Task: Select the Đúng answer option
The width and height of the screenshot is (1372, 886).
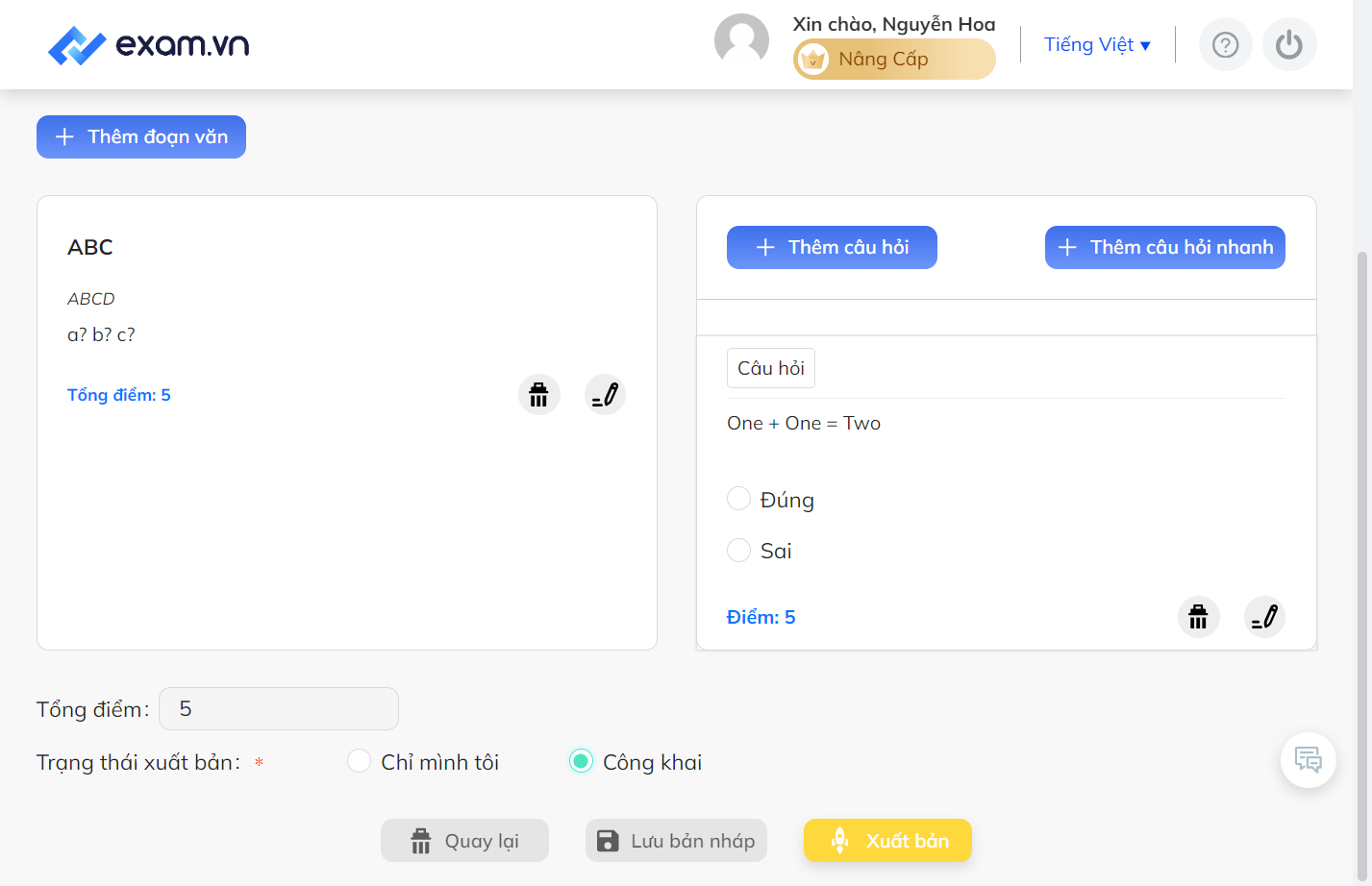Action: (738, 499)
